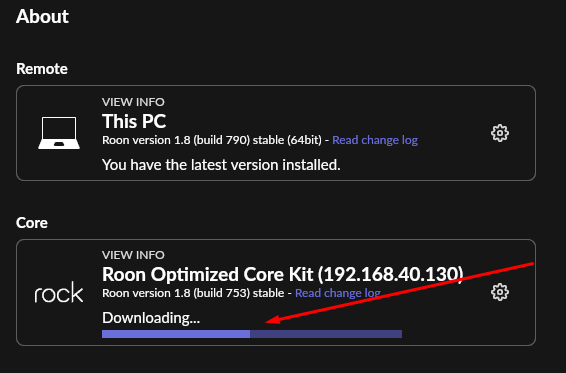Click the rock logo in Core card
This screenshot has width=566, height=373.
coord(59,292)
